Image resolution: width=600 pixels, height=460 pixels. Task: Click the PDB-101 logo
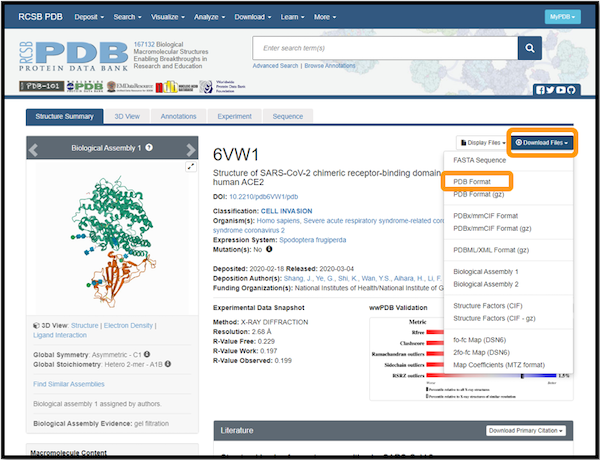[42, 86]
